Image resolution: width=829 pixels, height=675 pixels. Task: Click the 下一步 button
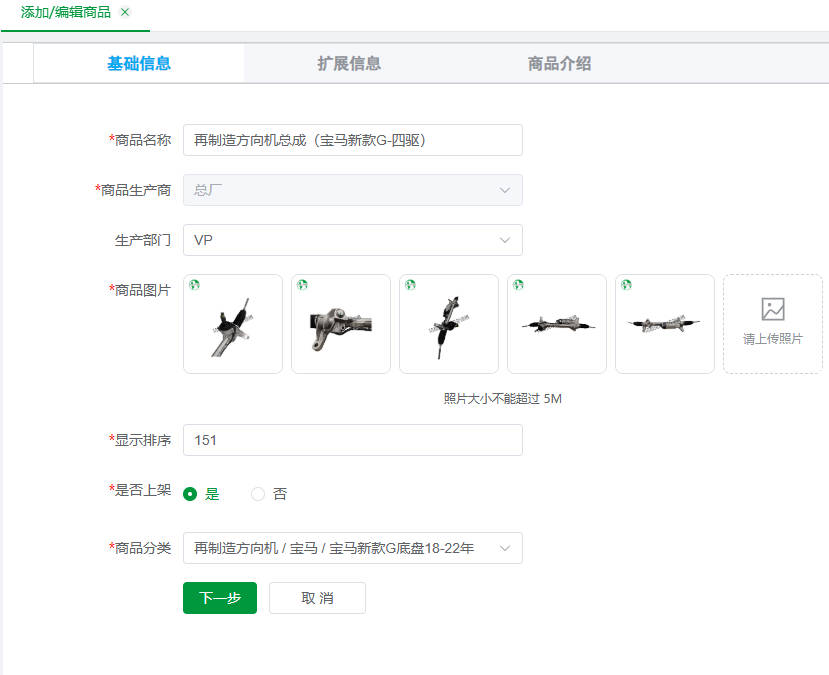pos(219,597)
